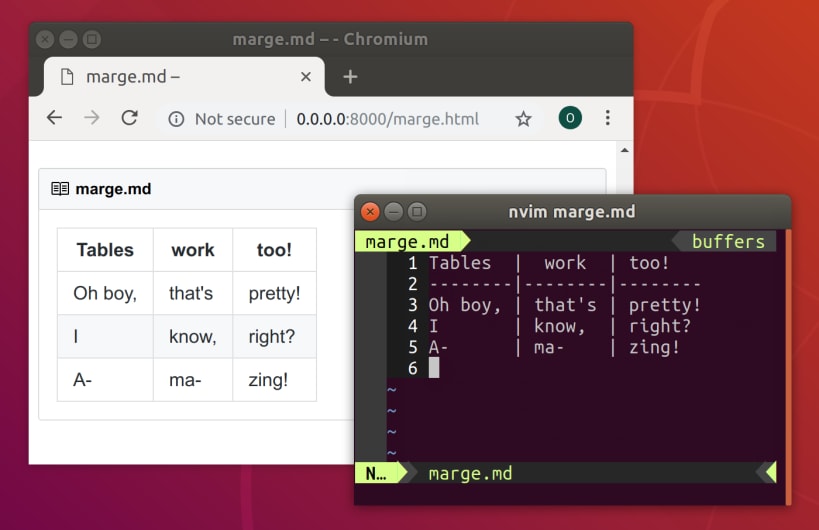819x530 pixels.
Task: Open the green profile avatar in Chromium
Action: point(570,118)
